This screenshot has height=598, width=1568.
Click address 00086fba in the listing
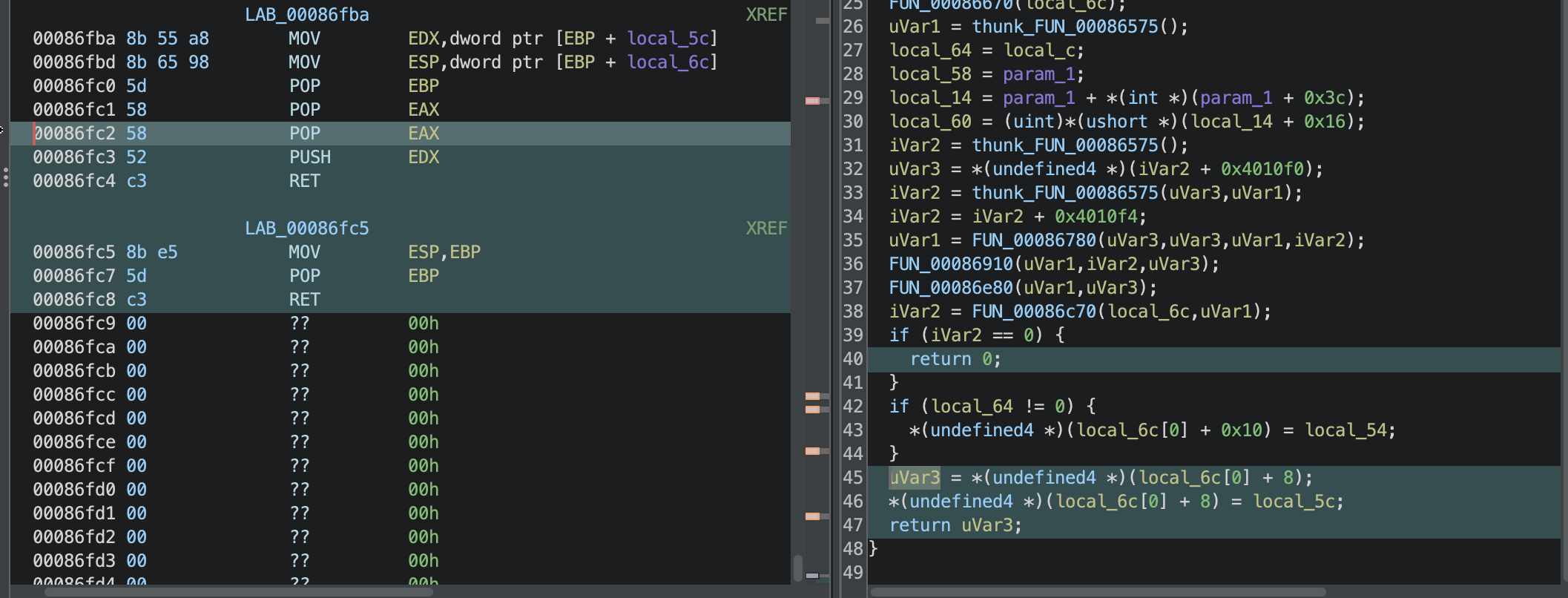tap(74, 39)
